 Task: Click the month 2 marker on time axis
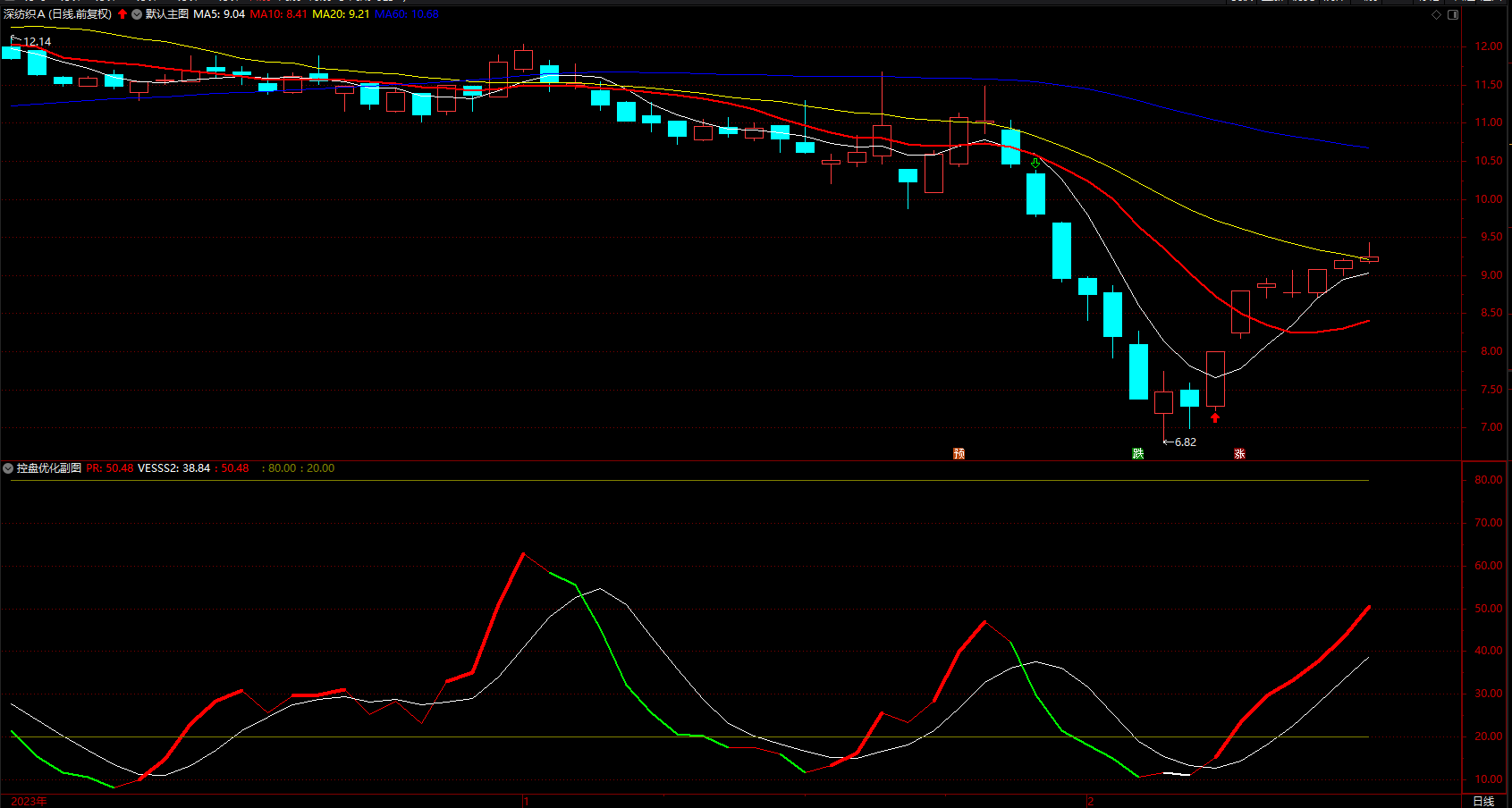tap(1091, 801)
